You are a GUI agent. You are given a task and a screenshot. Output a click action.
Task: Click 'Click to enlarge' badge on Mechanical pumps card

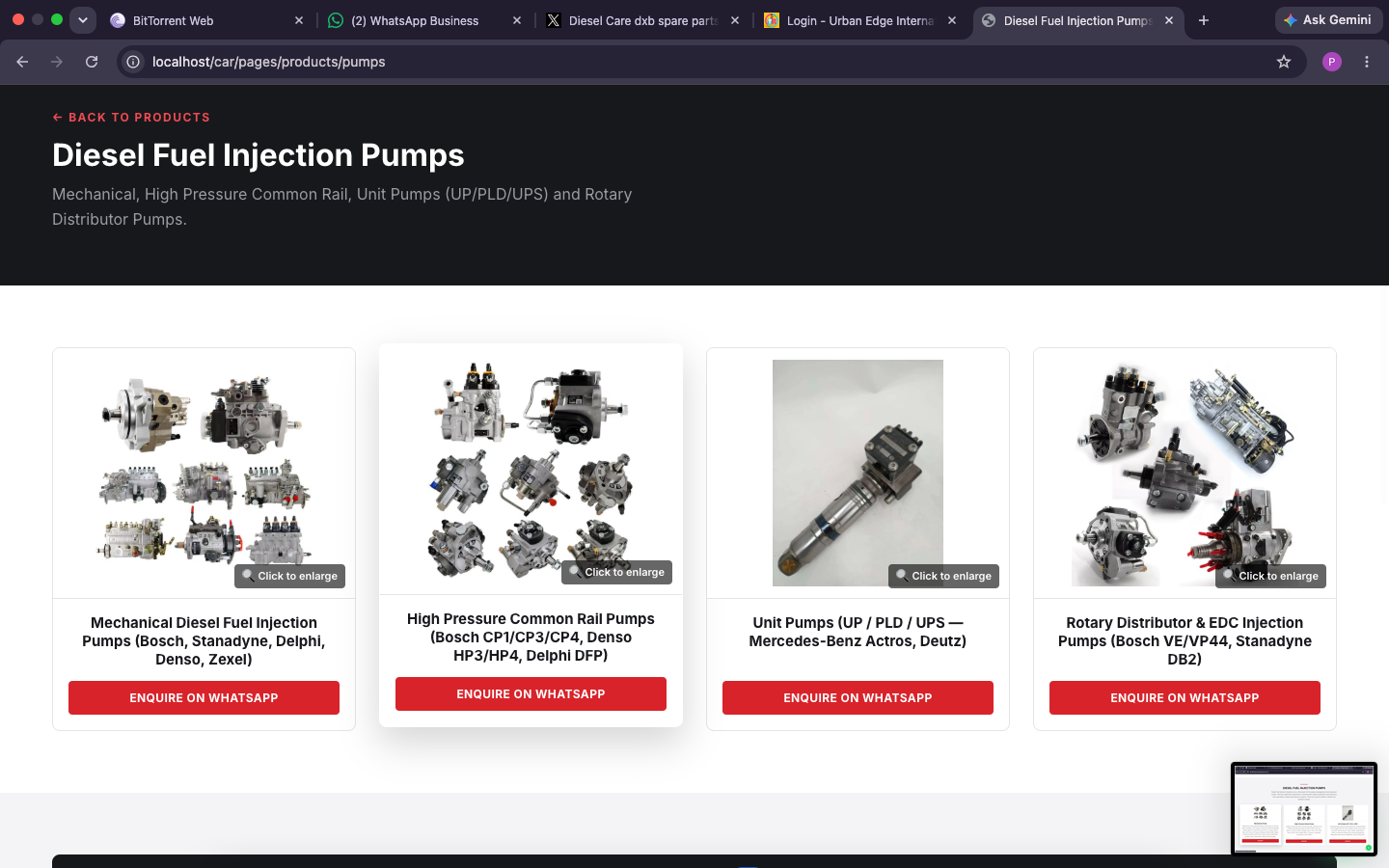(289, 576)
